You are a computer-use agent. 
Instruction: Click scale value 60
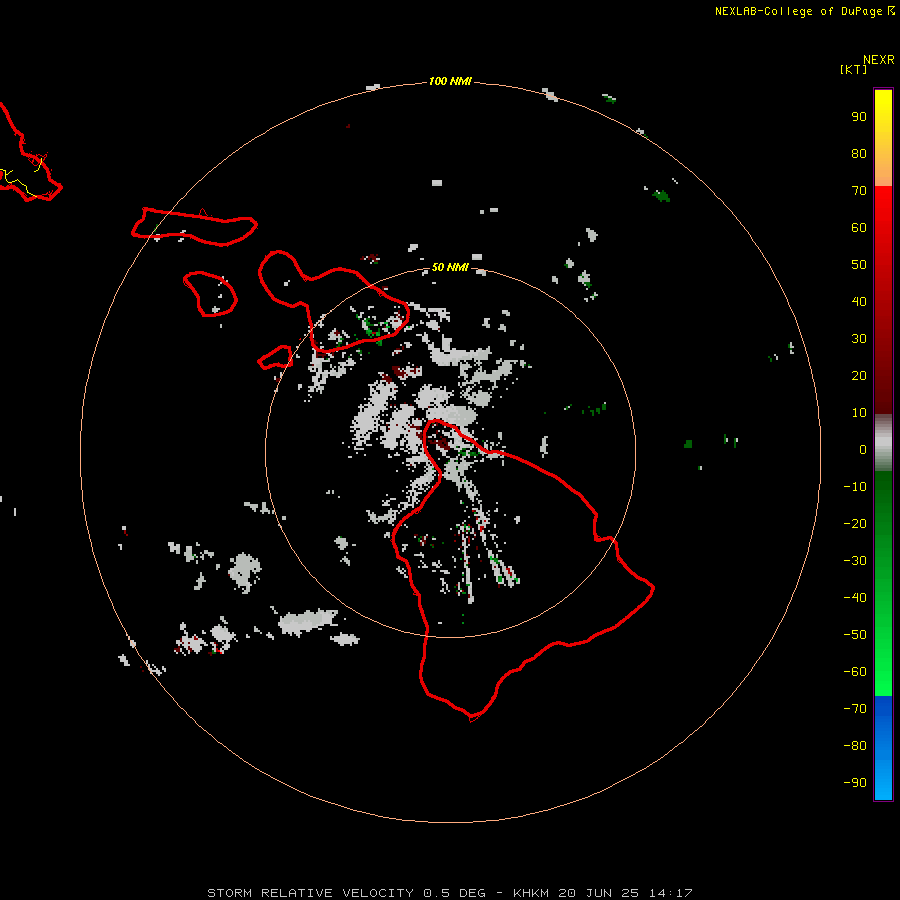click(859, 227)
